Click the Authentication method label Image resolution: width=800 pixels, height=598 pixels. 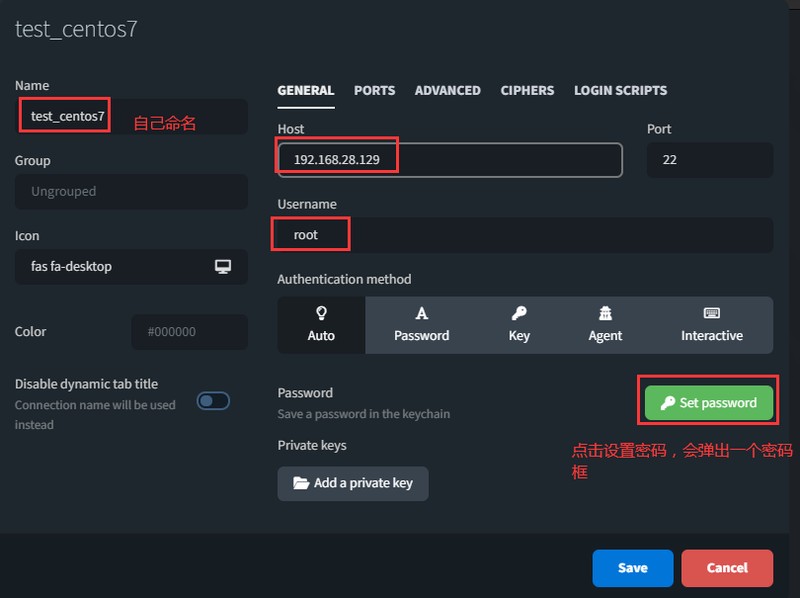point(344,280)
